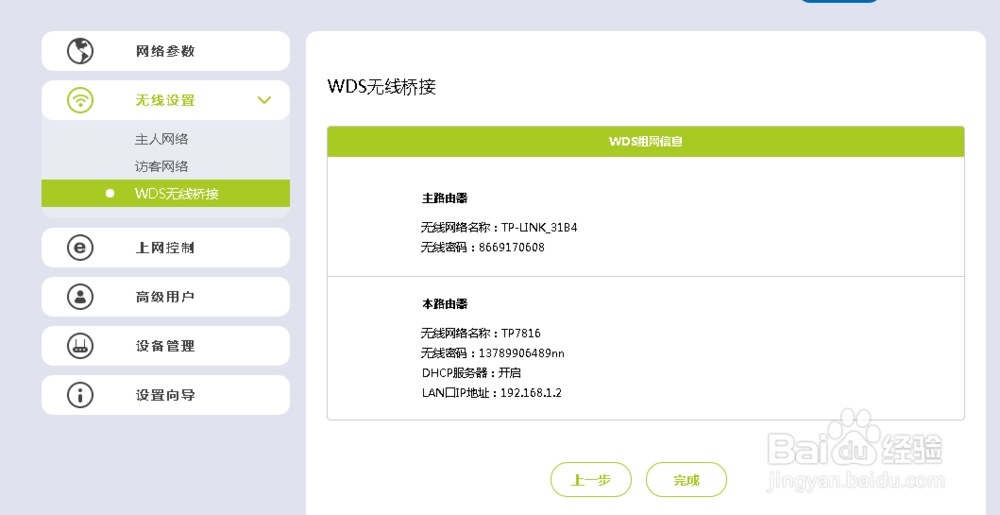Viewport: 1000px width, 515px height.
Task: Click the main router password 8669170608
Action: [511, 247]
